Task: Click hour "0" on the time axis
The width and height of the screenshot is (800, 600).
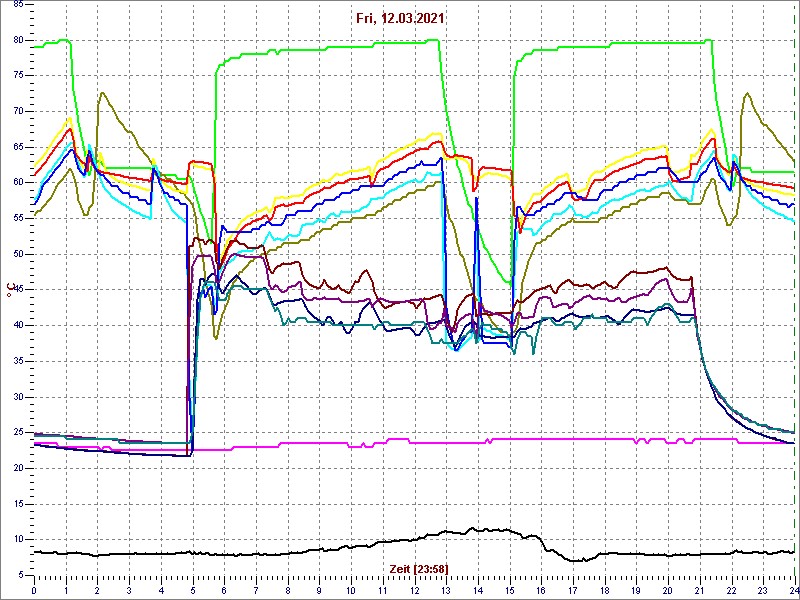Action: click(34, 590)
